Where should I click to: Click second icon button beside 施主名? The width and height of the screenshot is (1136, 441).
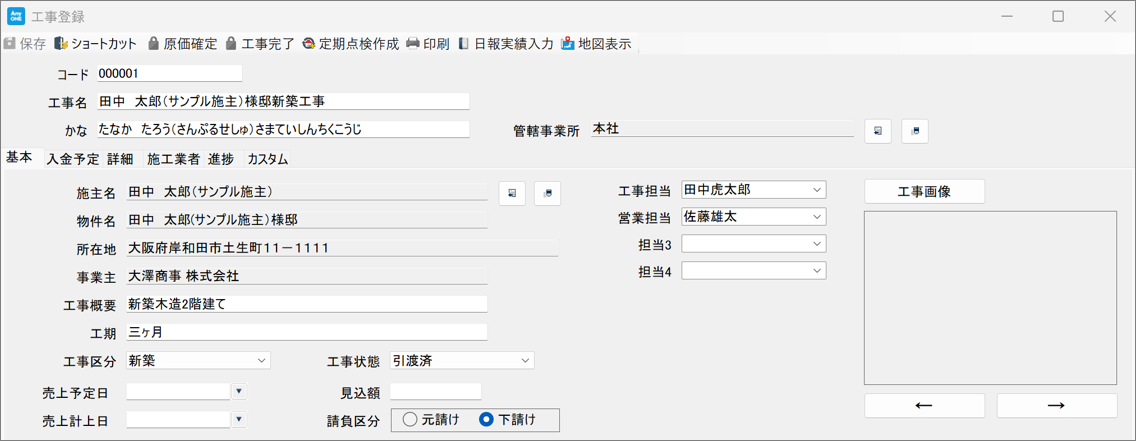547,193
